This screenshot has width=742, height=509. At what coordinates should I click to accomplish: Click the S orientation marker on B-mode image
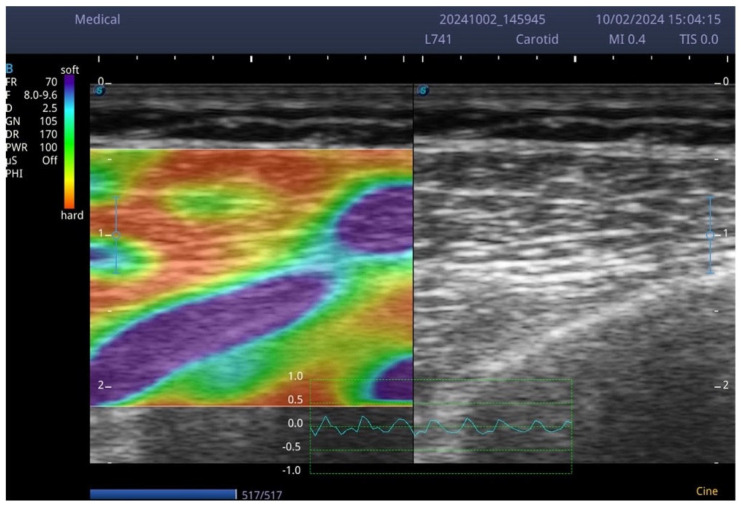tap(423, 90)
